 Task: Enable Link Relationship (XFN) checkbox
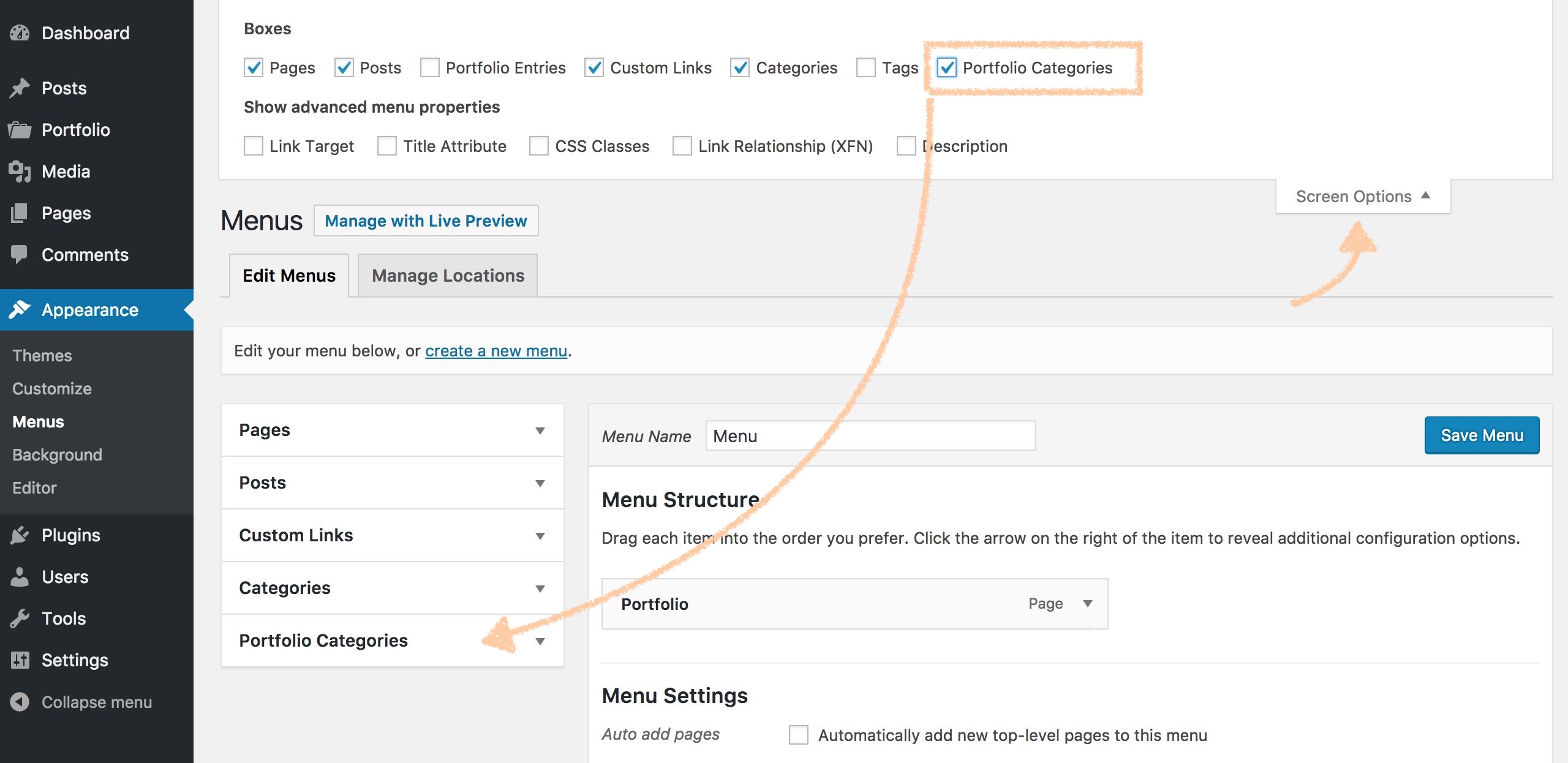pos(682,146)
